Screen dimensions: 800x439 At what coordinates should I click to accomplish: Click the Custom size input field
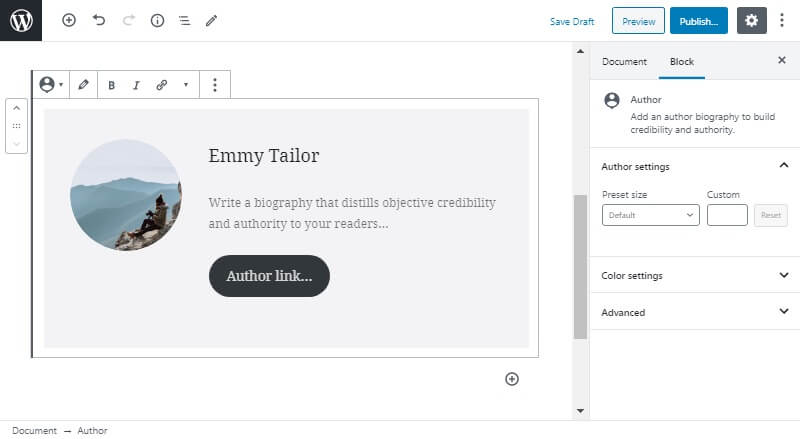tap(727, 215)
